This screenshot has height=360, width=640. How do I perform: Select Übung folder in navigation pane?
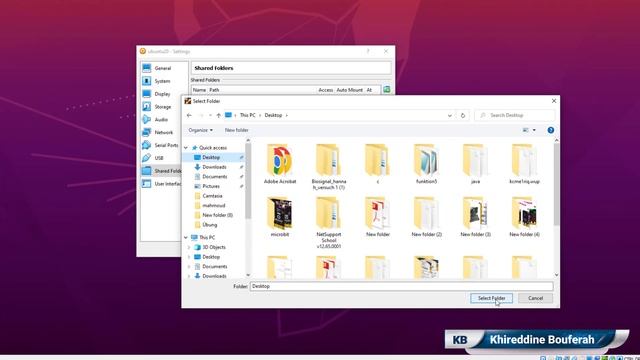pos(210,225)
